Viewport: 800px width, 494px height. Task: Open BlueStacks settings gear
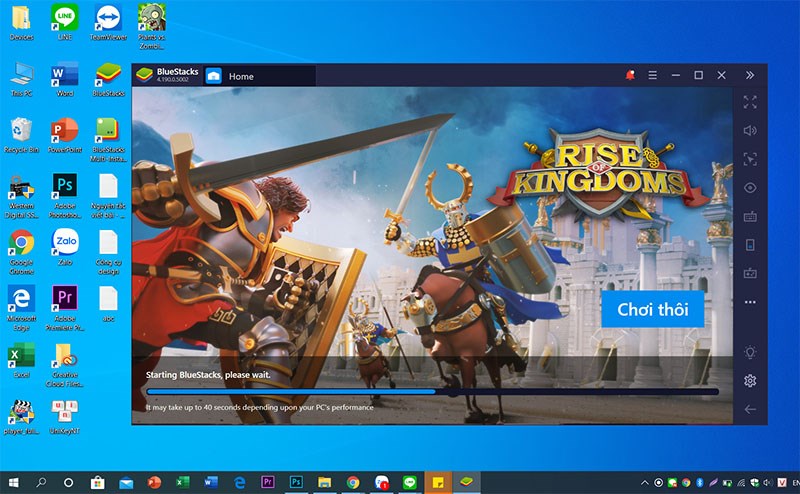750,381
